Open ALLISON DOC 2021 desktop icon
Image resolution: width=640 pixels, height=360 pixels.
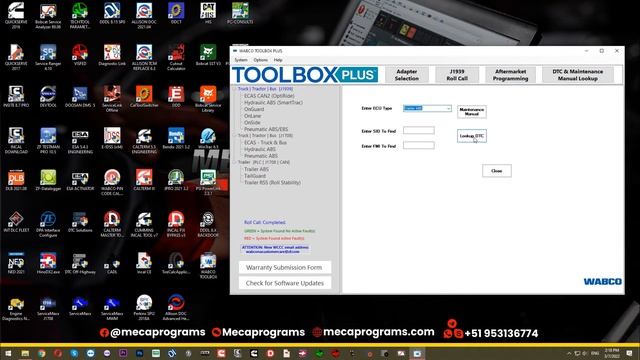[144, 16]
